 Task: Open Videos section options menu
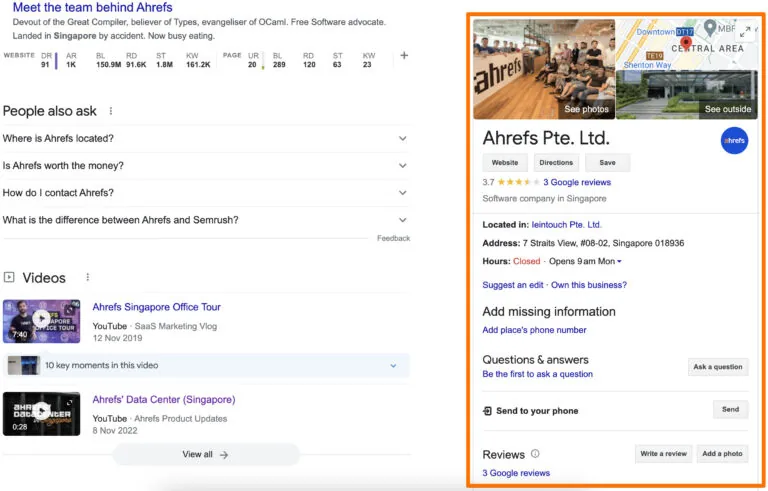pyautogui.click(x=88, y=277)
